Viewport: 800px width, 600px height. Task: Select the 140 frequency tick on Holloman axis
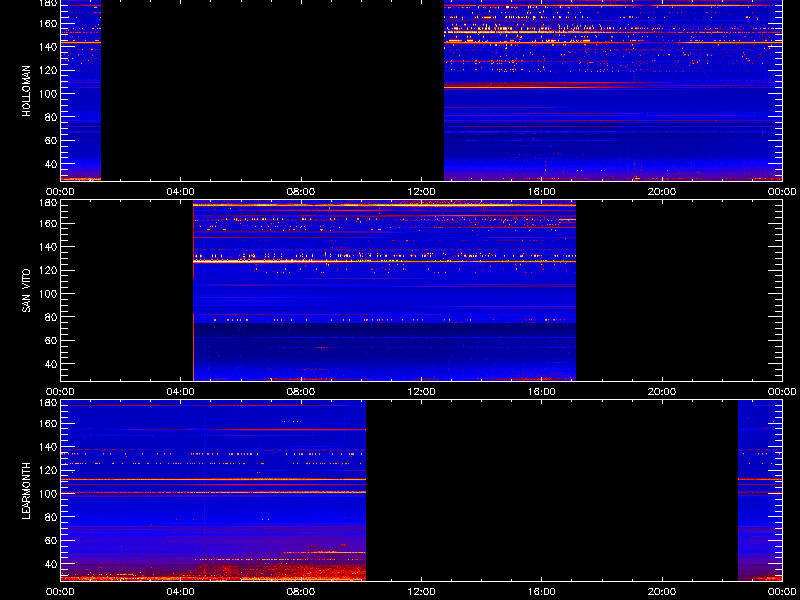coord(49,47)
